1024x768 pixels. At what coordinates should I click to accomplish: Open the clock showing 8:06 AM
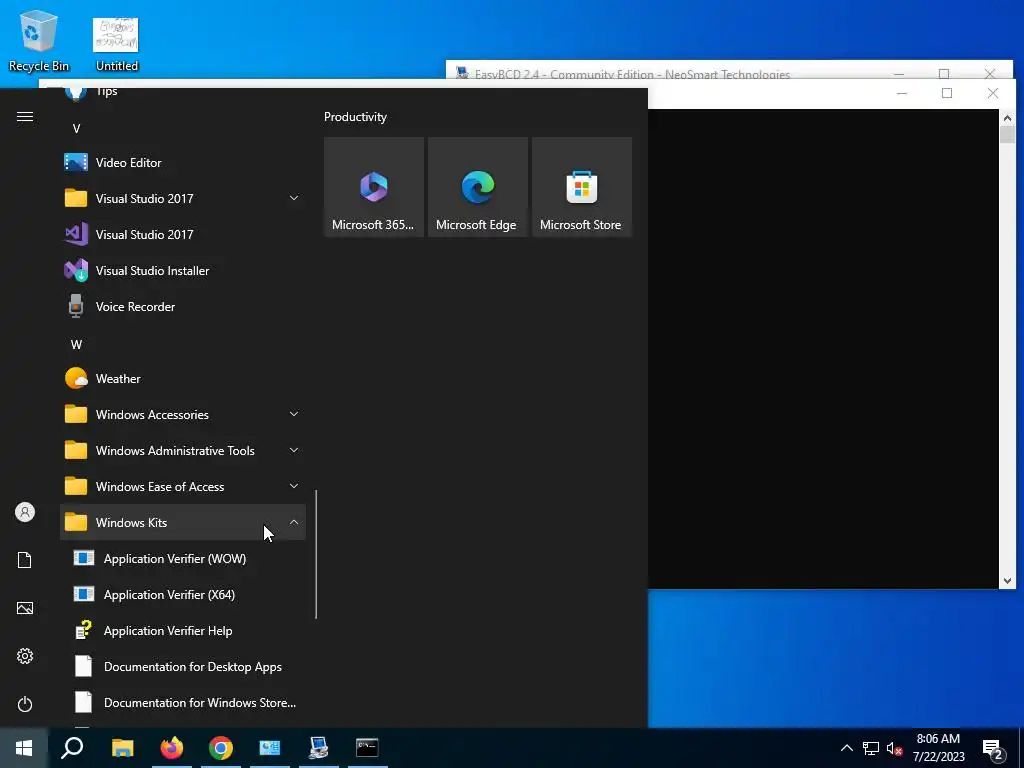coord(938,748)
